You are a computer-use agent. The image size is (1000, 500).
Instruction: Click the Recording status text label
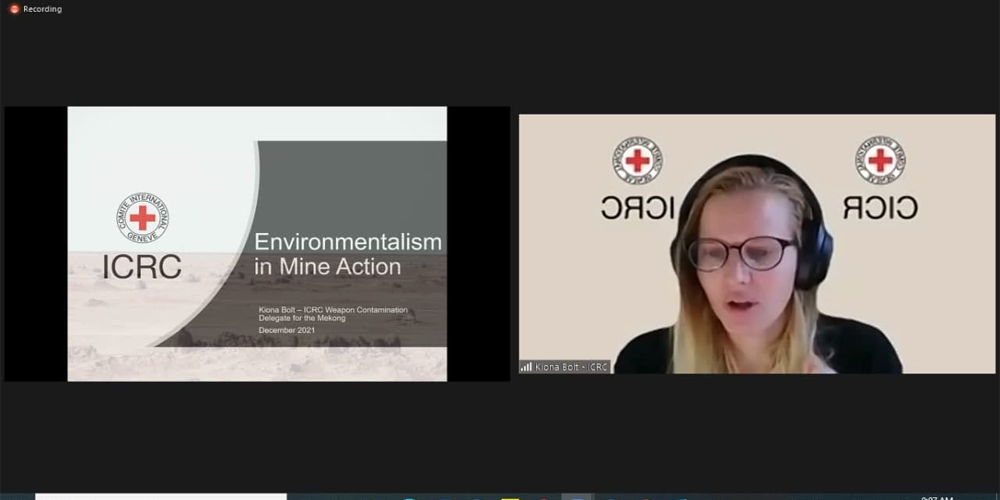click(42, 9)
